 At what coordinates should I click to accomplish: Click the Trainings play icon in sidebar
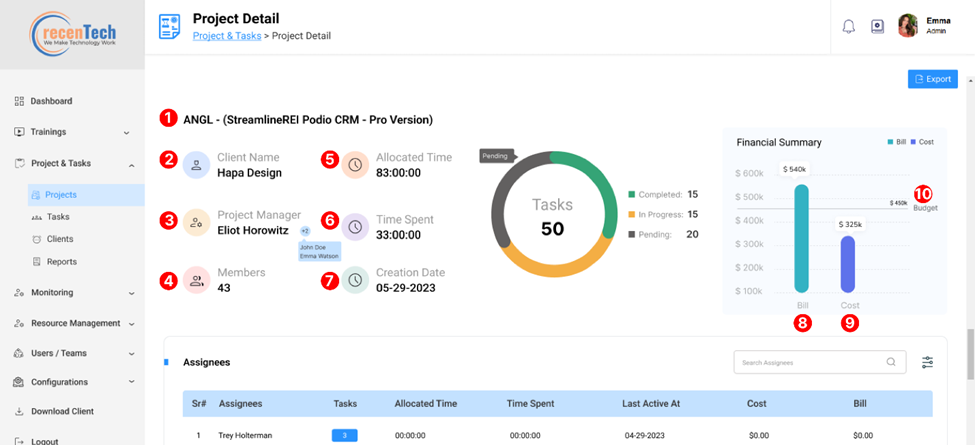[19, 132]
